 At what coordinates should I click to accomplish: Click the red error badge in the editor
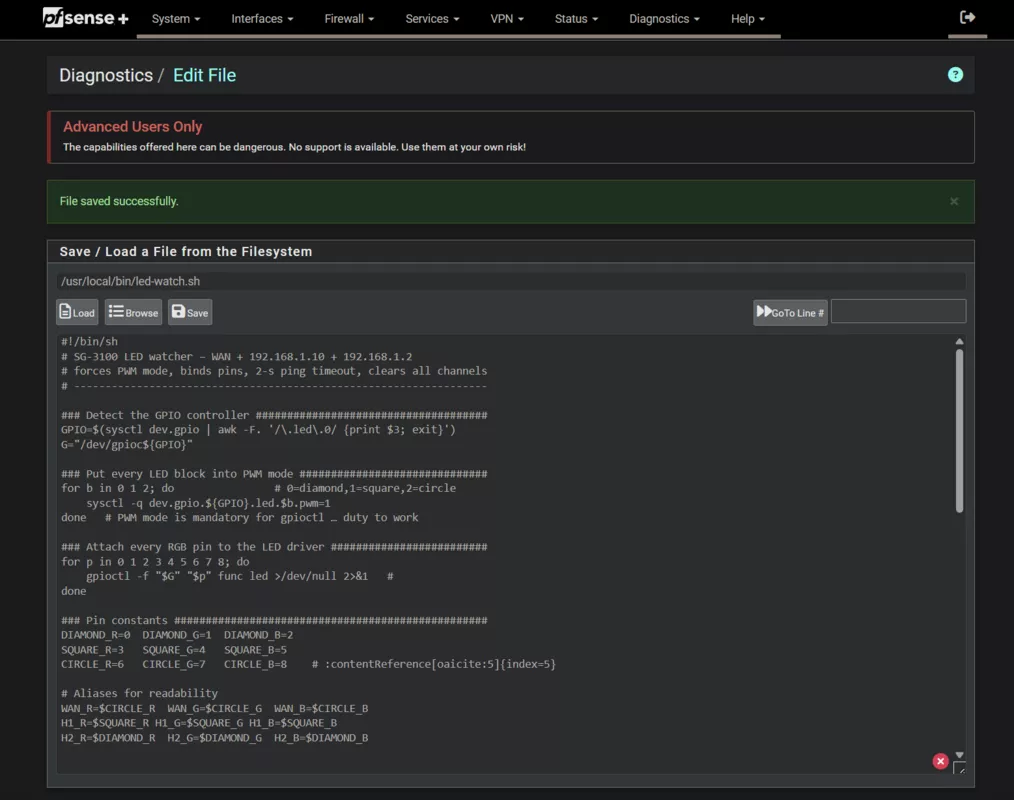pyautogui.click(x=940, y=761)
